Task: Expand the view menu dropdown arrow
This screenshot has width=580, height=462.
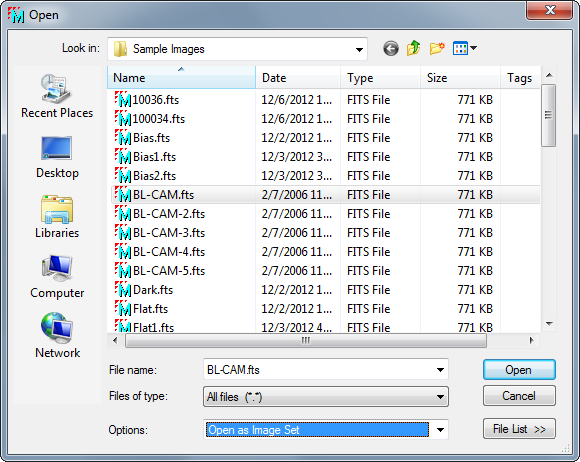Action: click(x=473, y=48)
